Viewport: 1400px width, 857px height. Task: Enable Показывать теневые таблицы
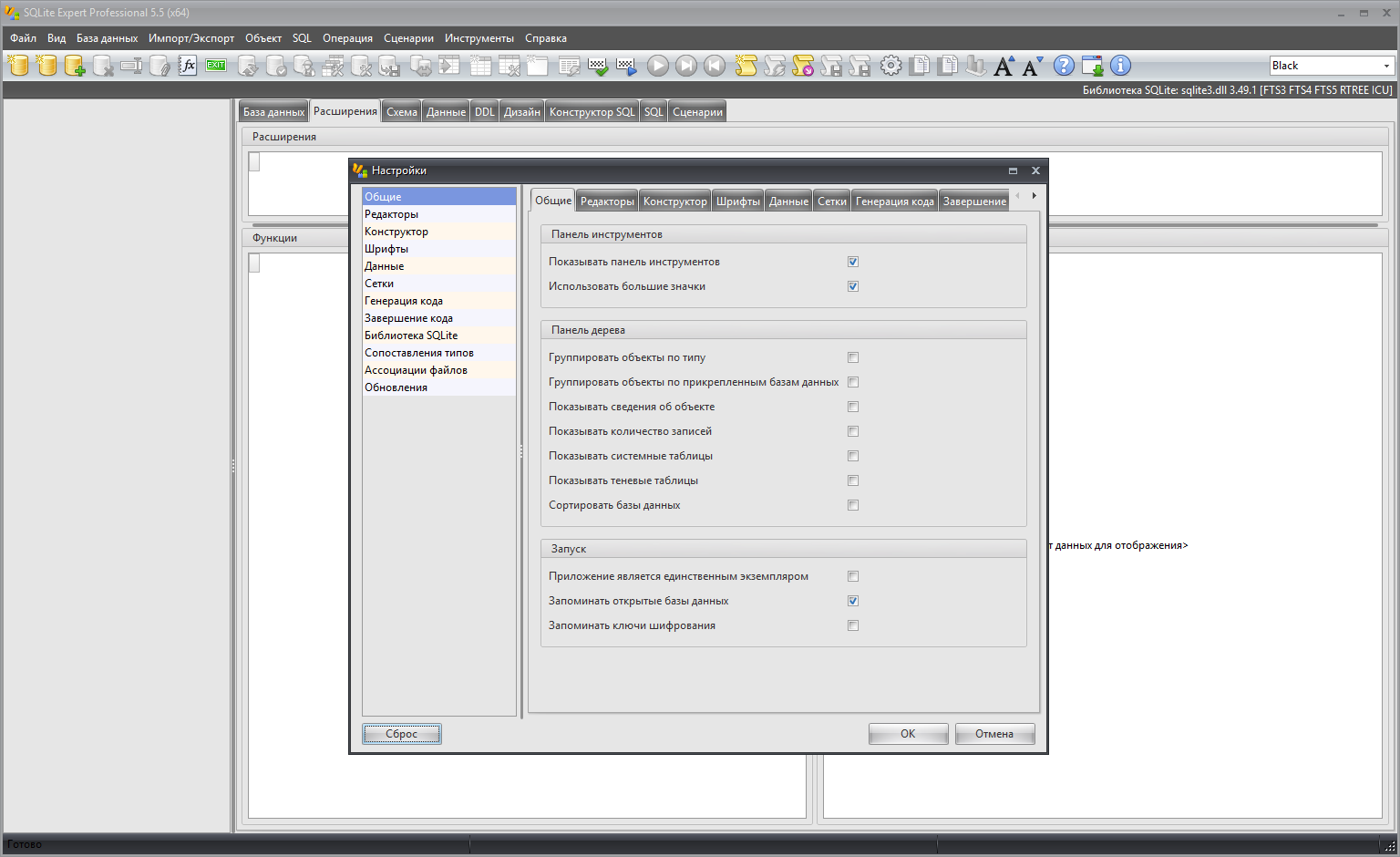pos(853,480)
